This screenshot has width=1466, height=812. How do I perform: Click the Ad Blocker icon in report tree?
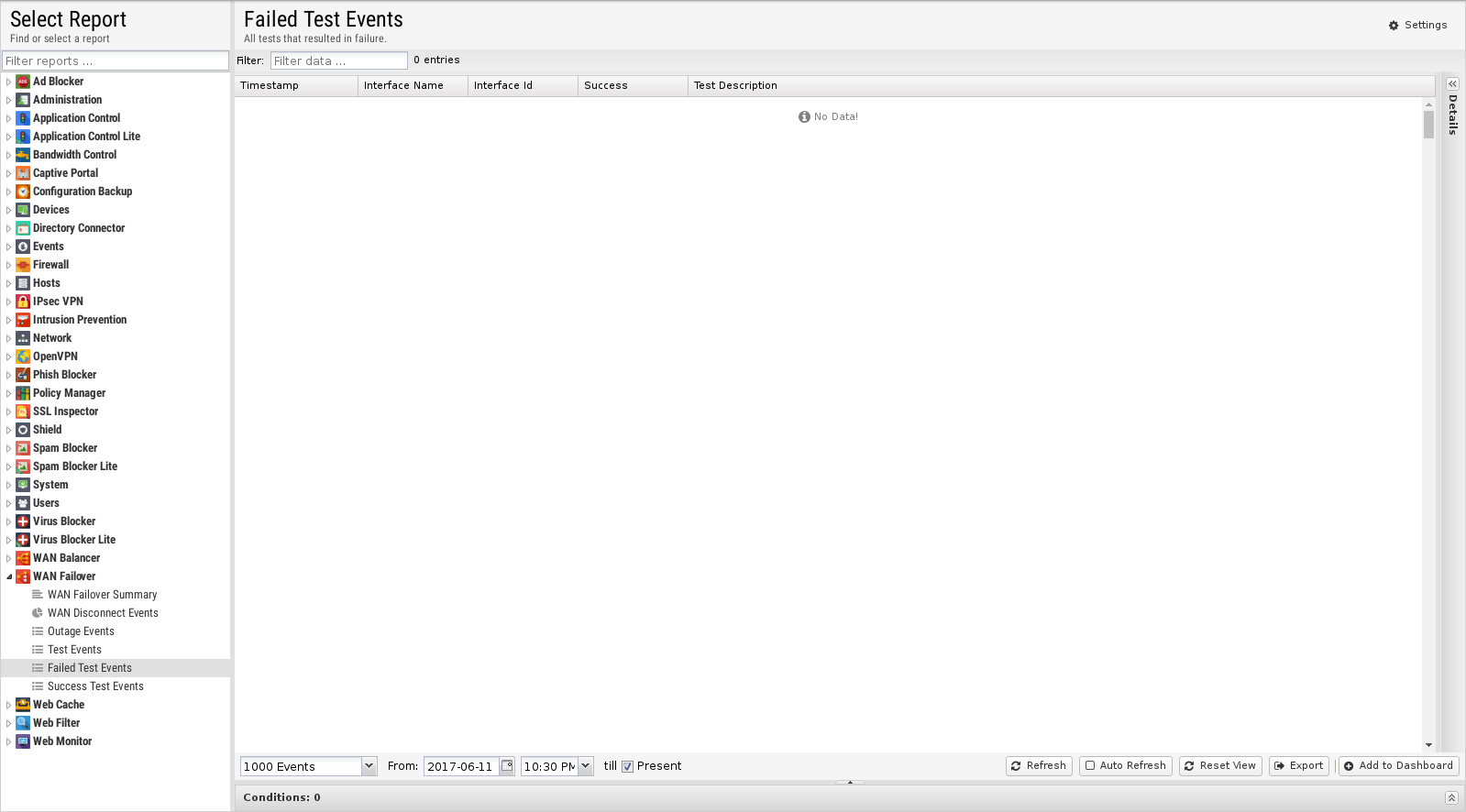23,82
